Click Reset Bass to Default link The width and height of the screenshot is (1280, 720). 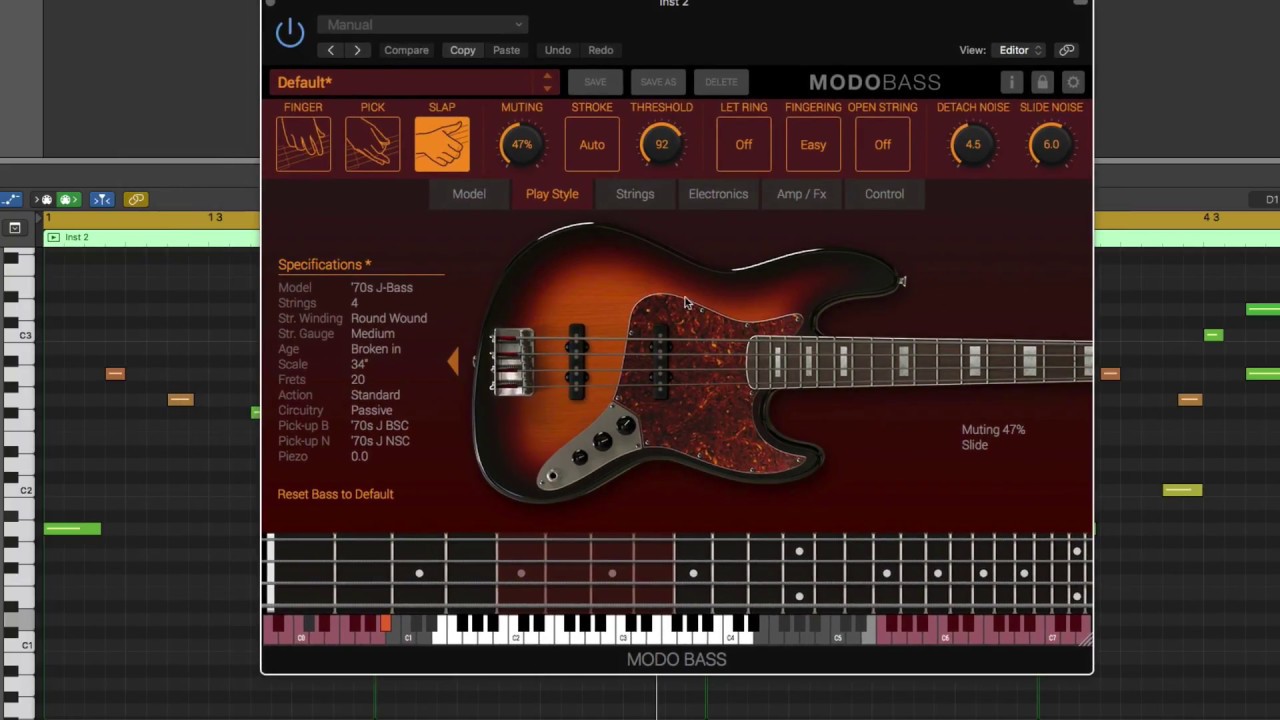pos(335,494)
